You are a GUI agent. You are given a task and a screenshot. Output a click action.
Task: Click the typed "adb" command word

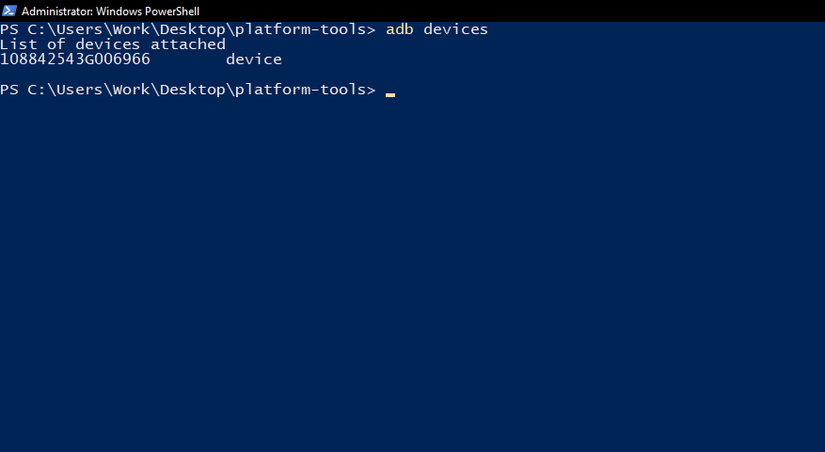(x=400, y=29)
